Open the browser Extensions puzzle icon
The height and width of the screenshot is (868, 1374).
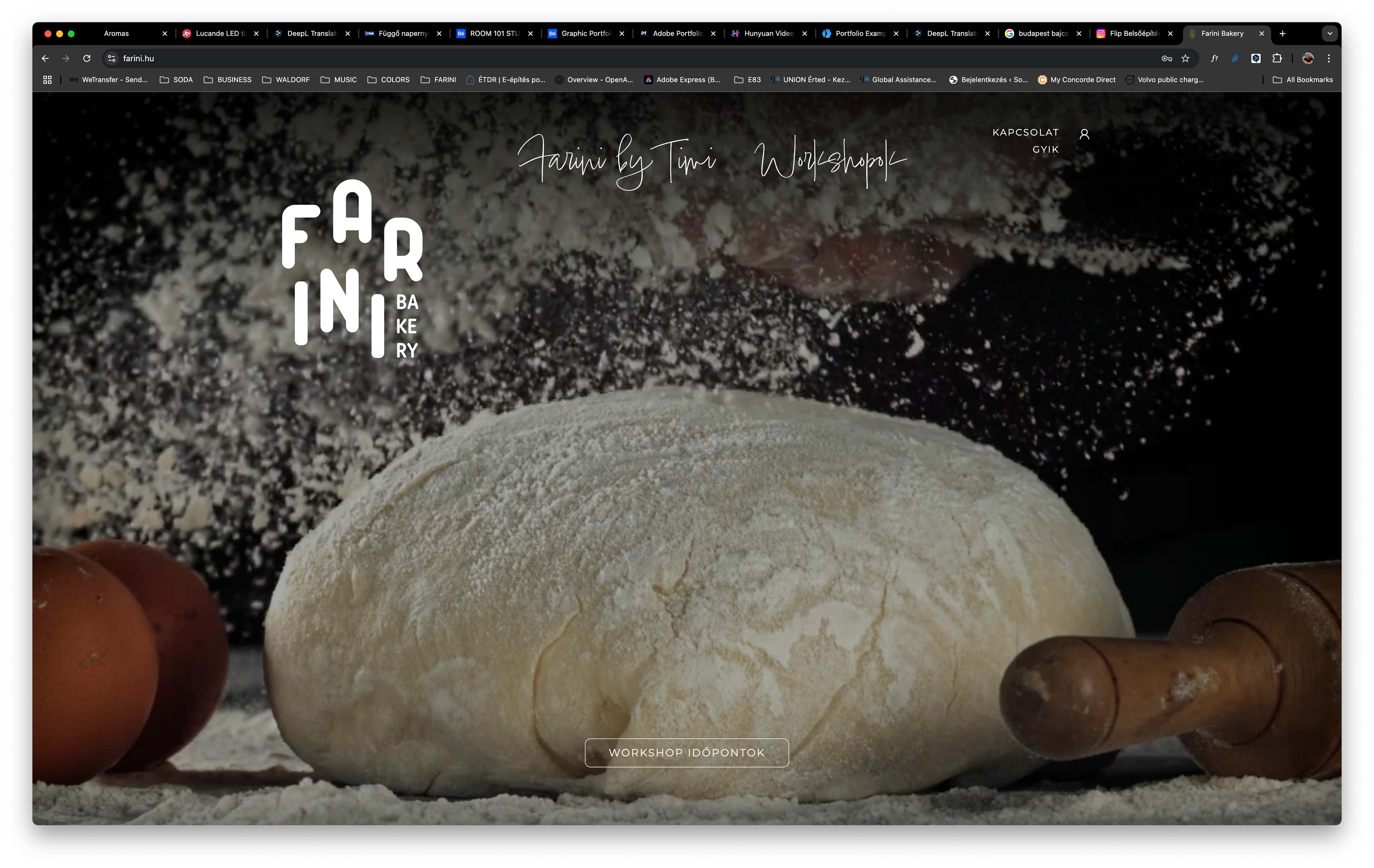1277,58
